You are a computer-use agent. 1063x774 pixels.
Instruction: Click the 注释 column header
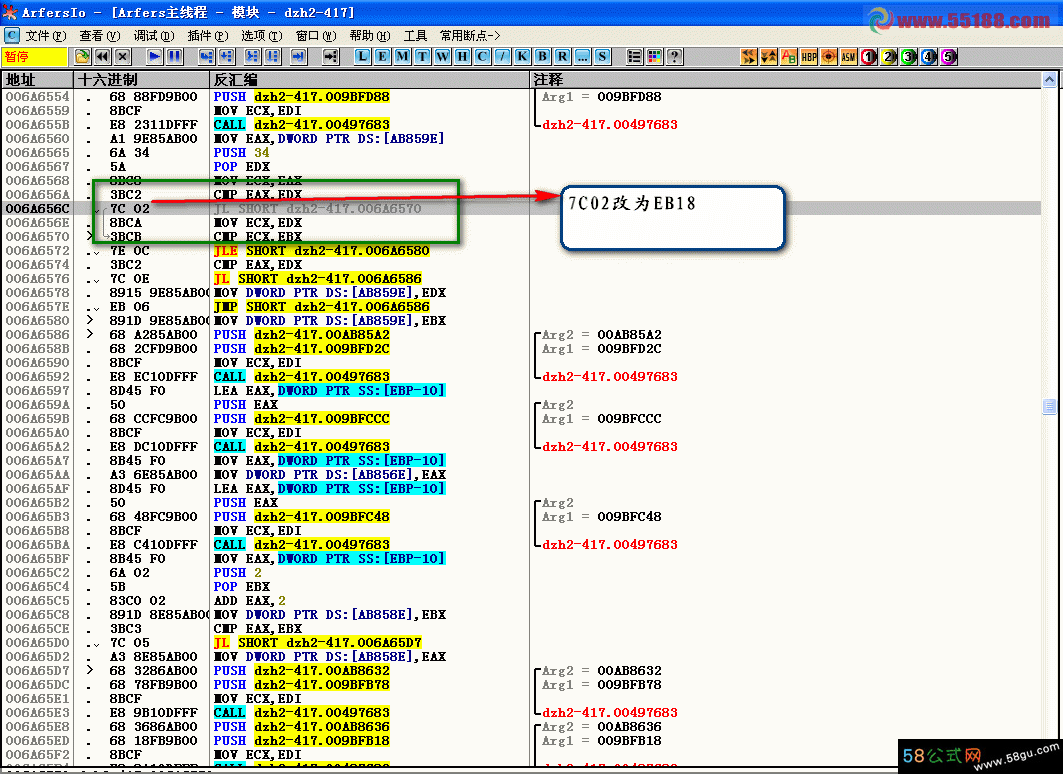[x=786, y=79]
